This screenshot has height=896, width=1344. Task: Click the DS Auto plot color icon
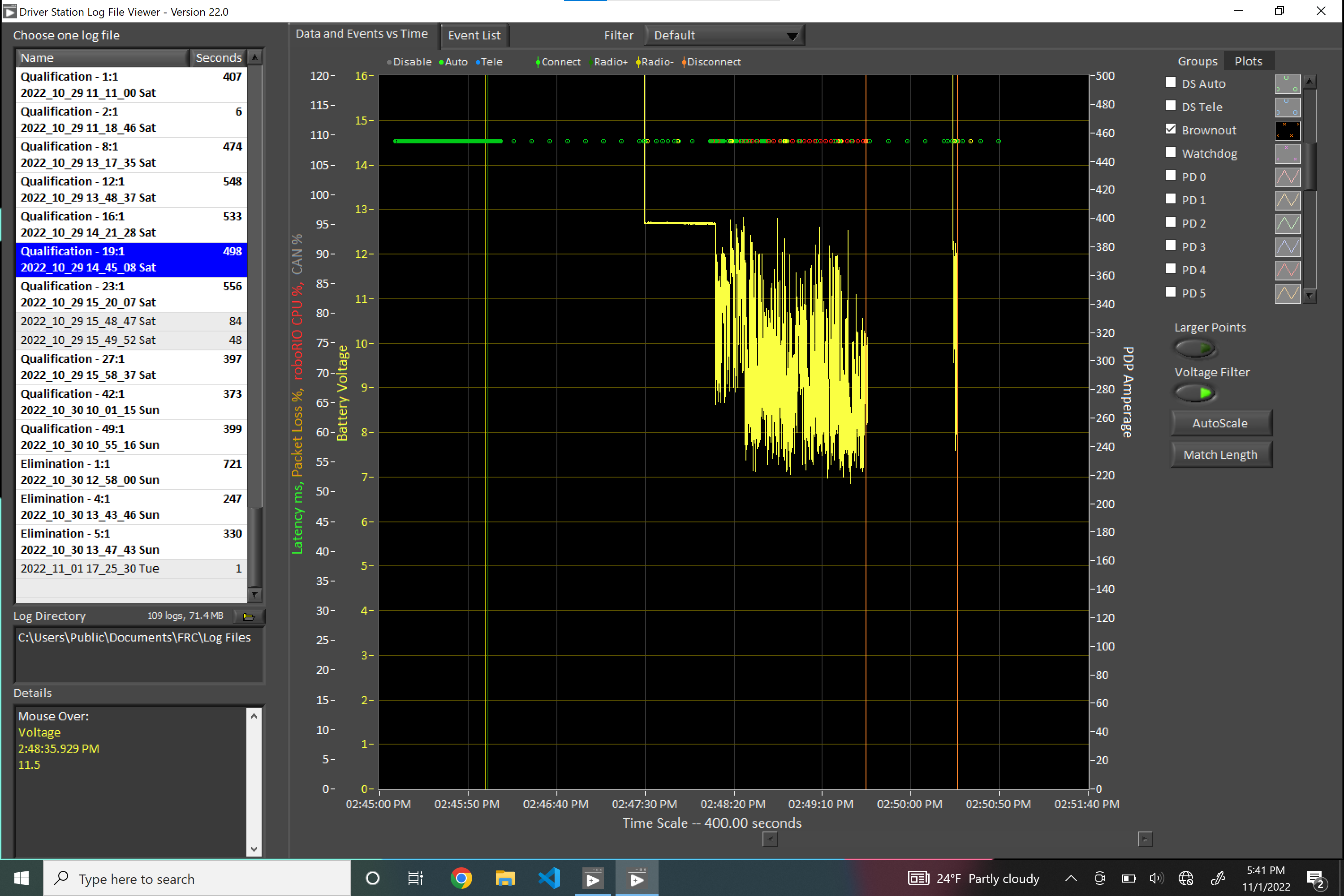click(x=1288, y=84)
